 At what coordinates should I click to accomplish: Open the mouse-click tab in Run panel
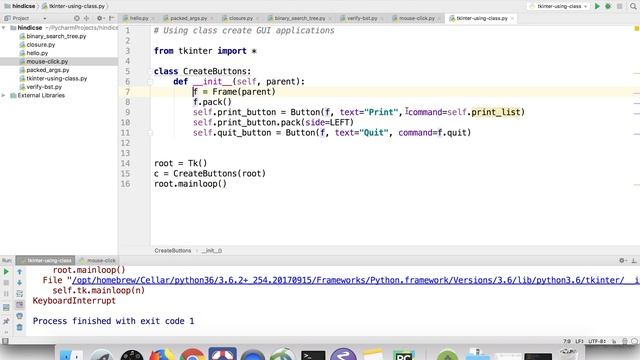(x=98, y=260)
